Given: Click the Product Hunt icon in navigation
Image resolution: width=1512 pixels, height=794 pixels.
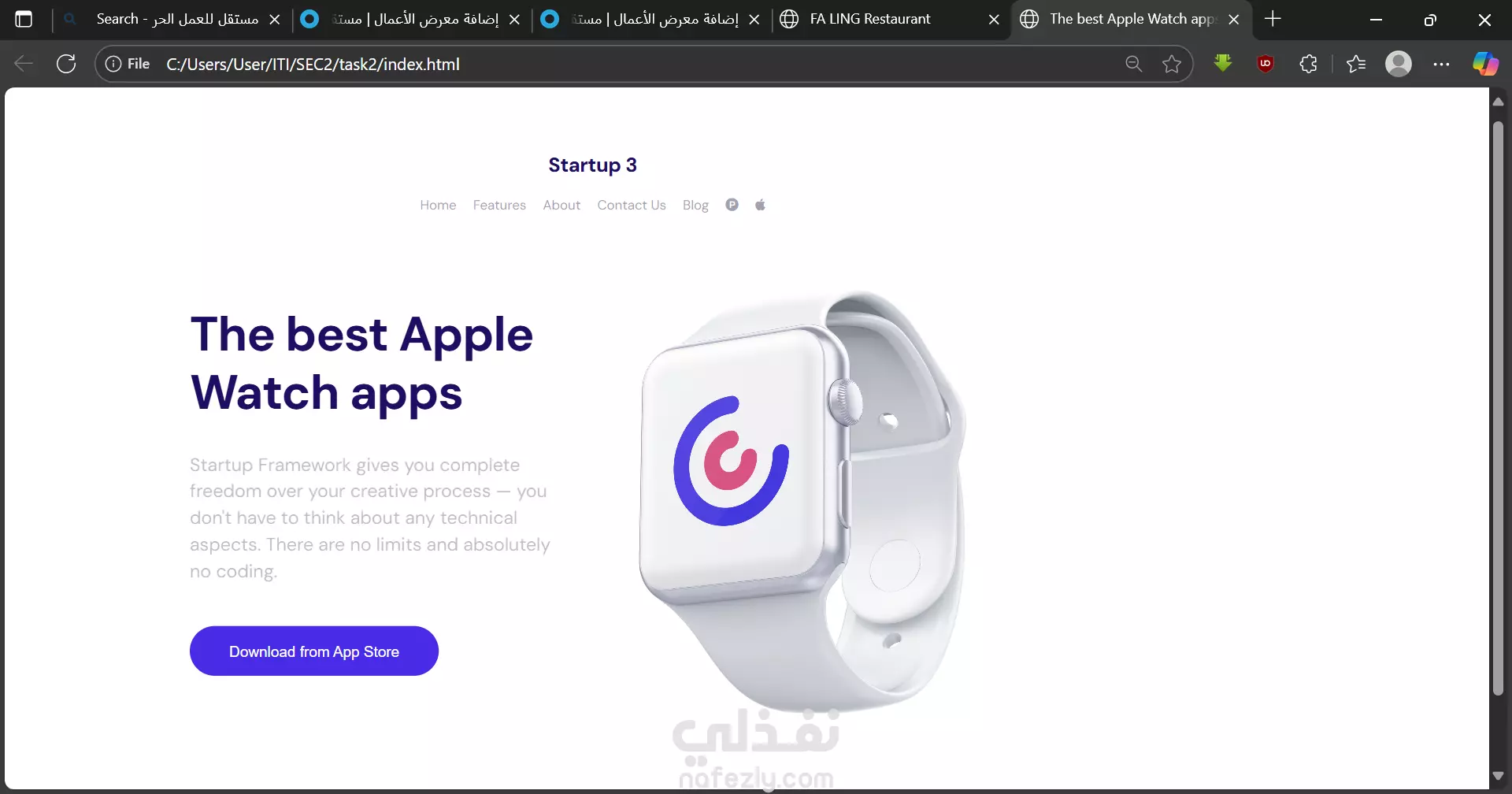Looking at the screenshot, I should point(732,205).
